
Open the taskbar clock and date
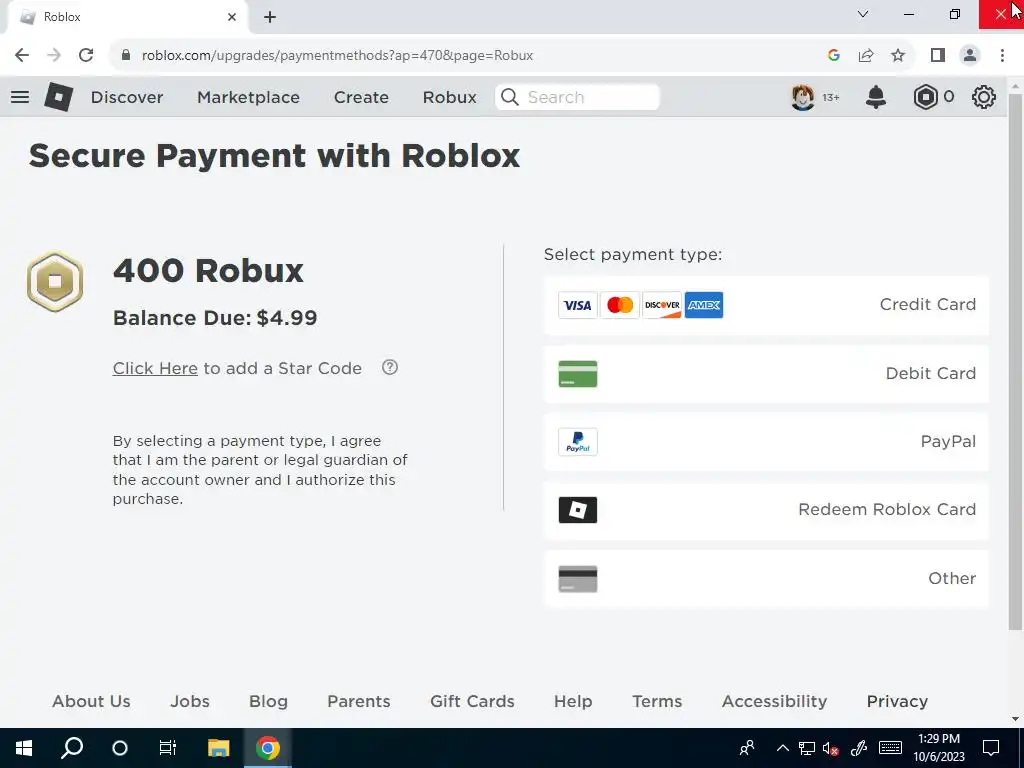938,748
